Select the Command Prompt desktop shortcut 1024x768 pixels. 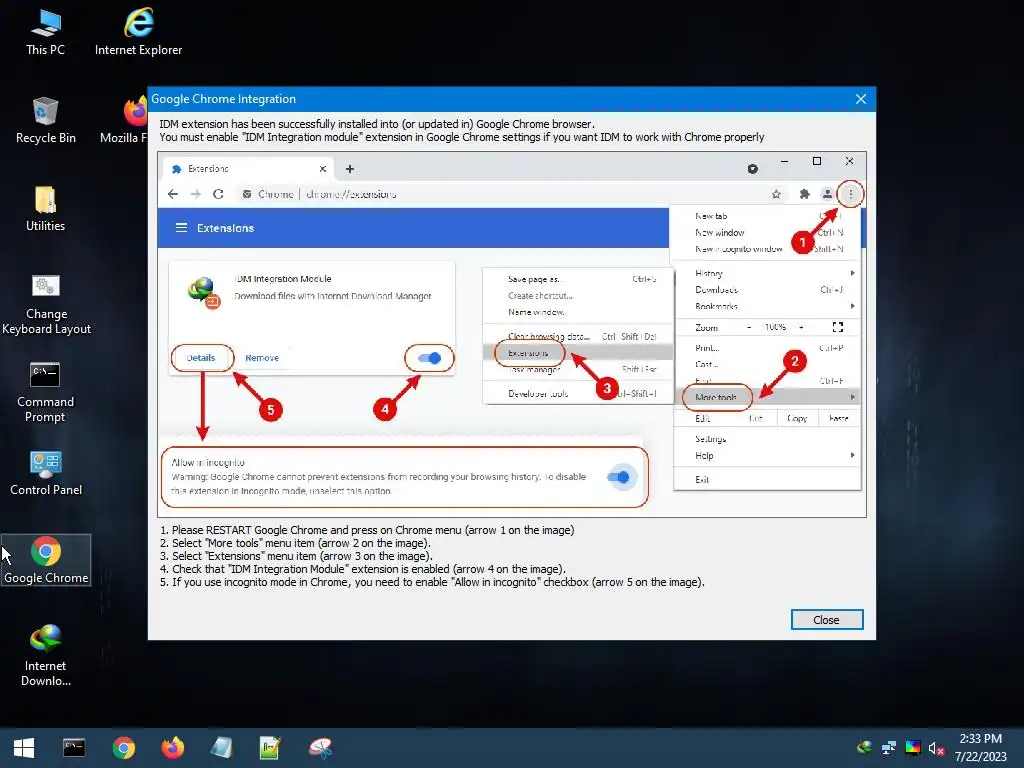[x=45, y=392]
